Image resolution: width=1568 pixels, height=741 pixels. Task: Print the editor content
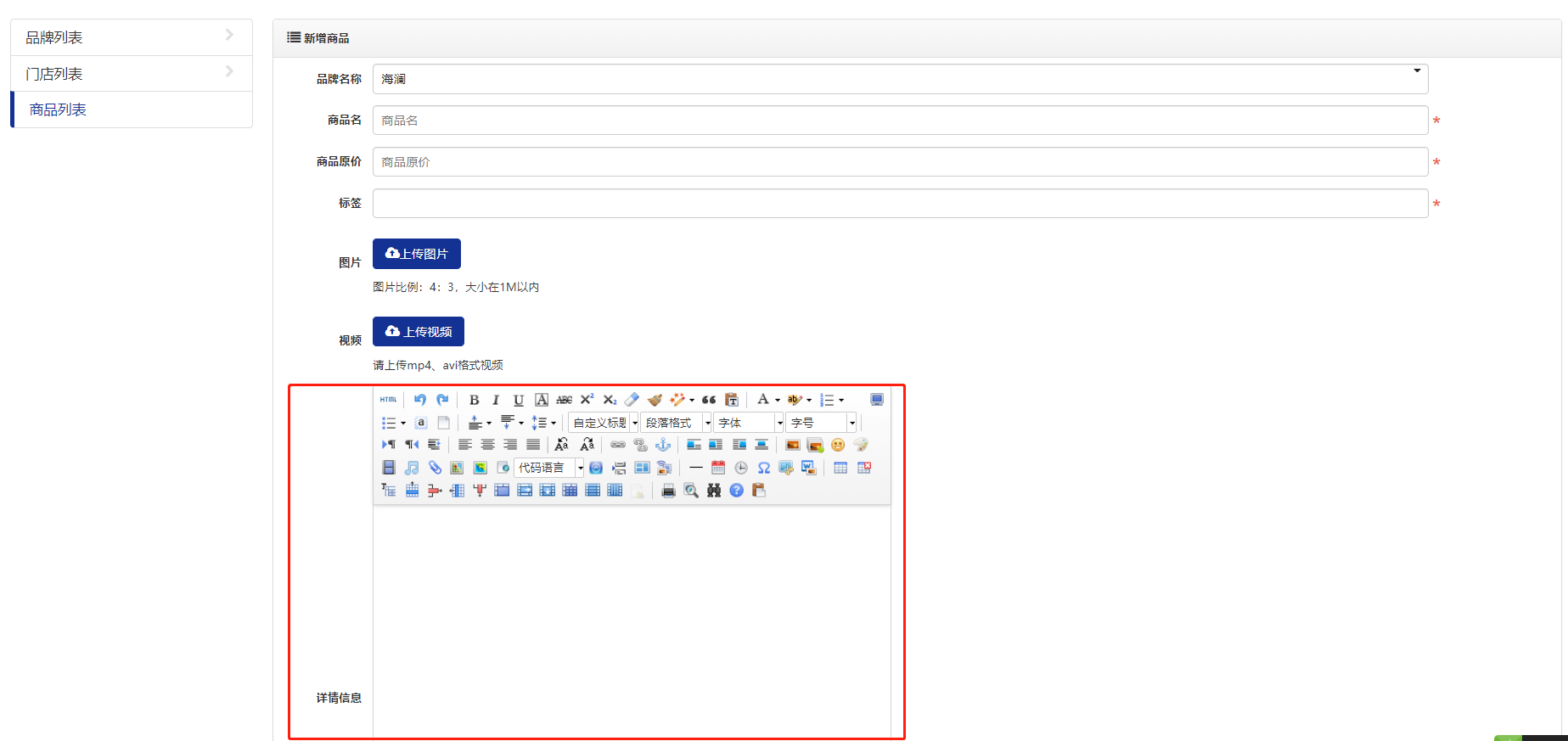pyautogui.click(x=669, y=491)
